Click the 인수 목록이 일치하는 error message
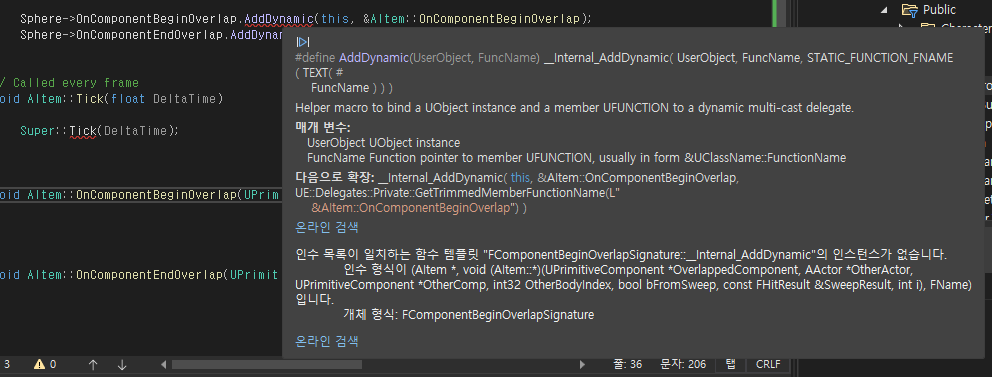992x377 pixels. click(621, 256)
